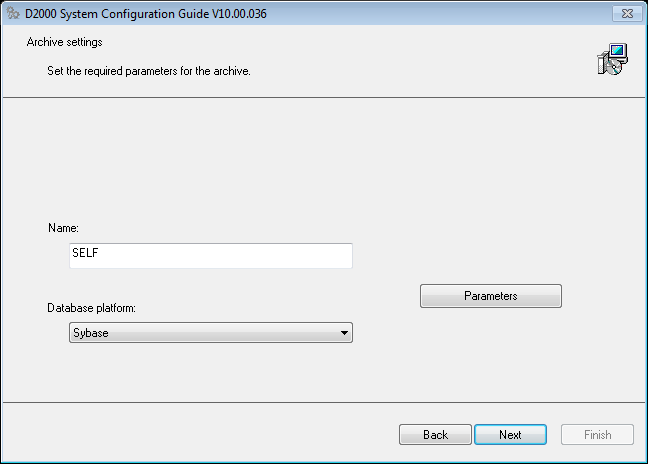The image size is (648, 464).
Task: Click the greyed-out Finish button
Action: [x=597, y=435]
